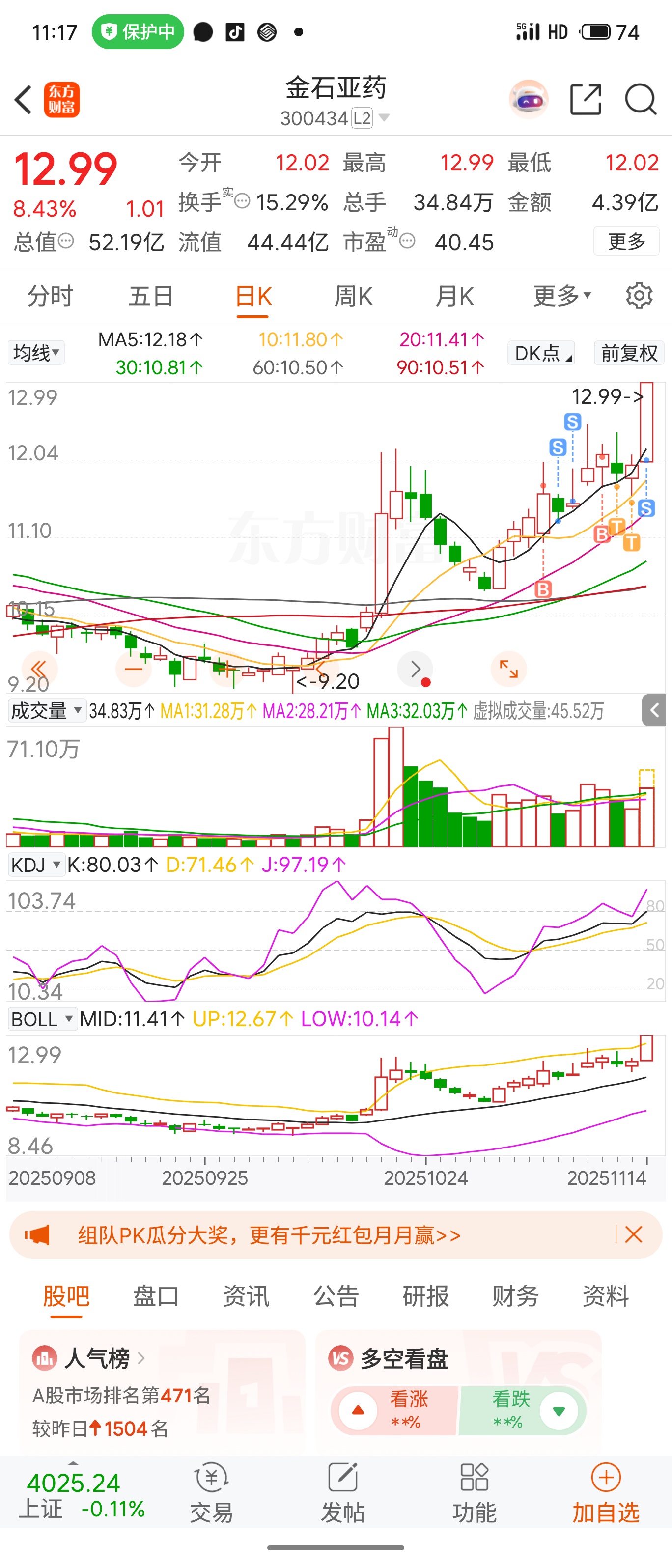Toggle the DK点 indicator

point(541,352)
